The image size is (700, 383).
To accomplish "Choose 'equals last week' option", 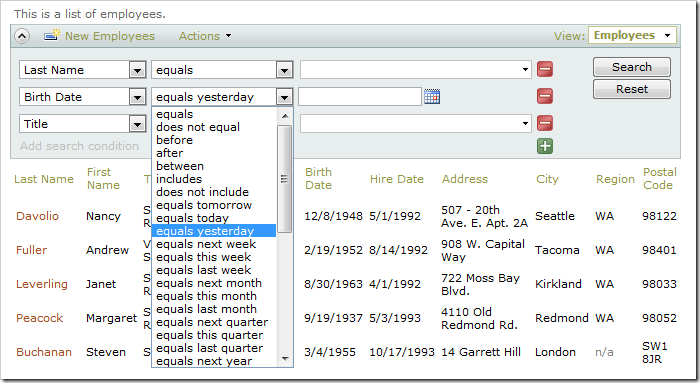I will point(214,270).
